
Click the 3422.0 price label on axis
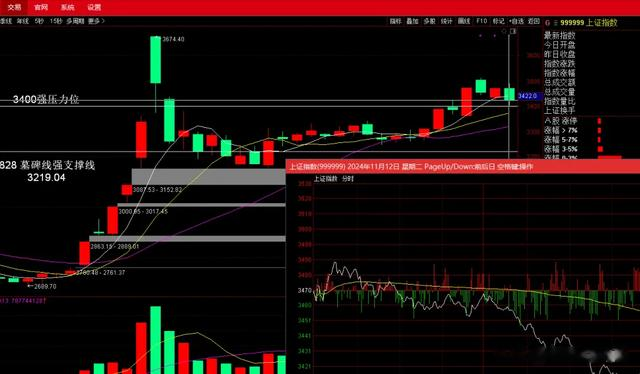coord(529,96)
